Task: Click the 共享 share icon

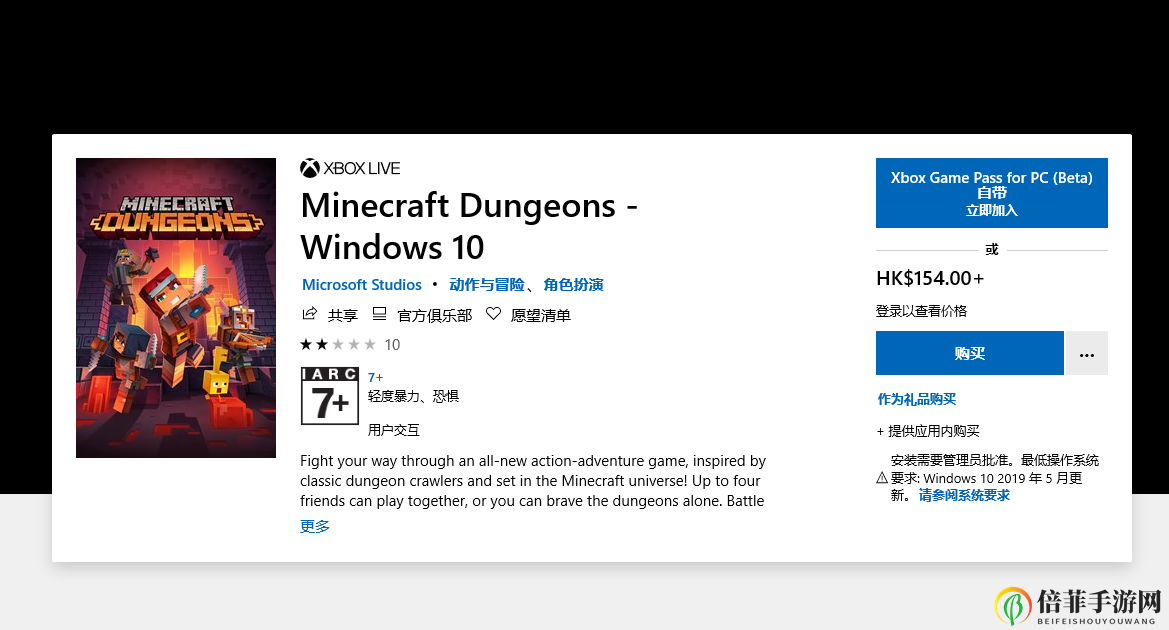Action: 310,314
